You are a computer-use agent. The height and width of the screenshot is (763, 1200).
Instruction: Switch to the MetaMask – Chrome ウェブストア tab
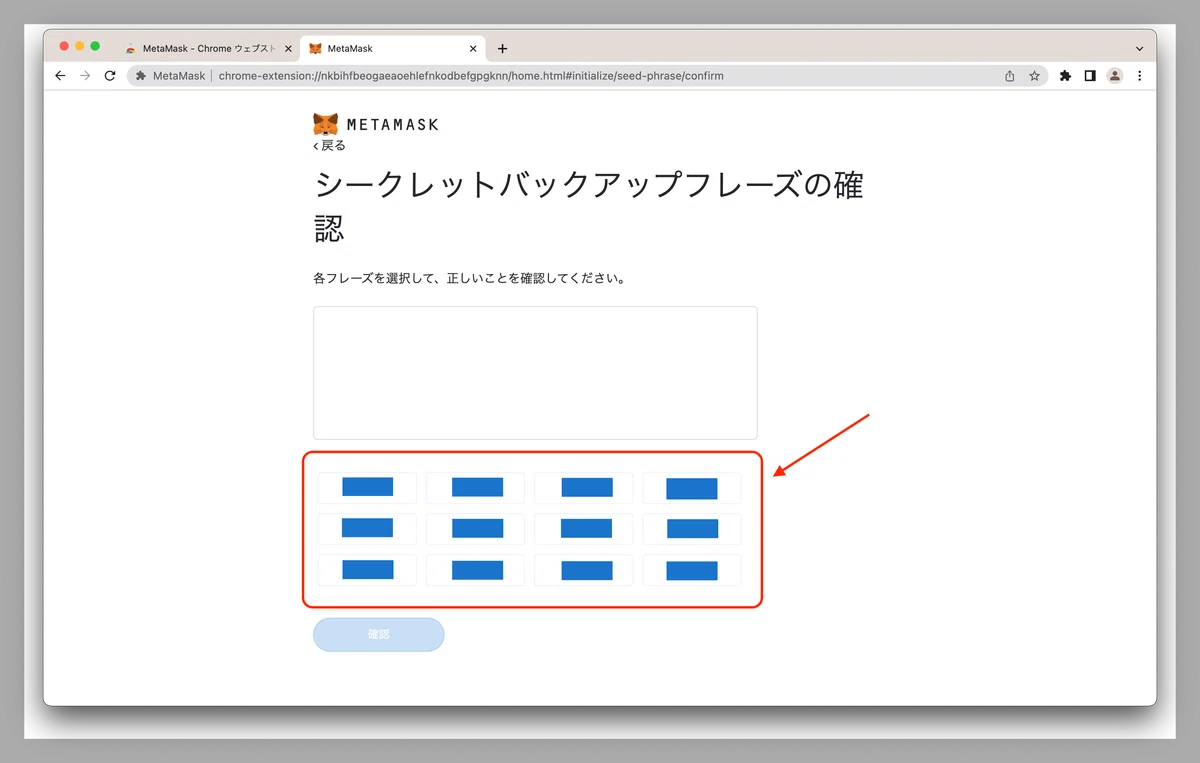208,48
